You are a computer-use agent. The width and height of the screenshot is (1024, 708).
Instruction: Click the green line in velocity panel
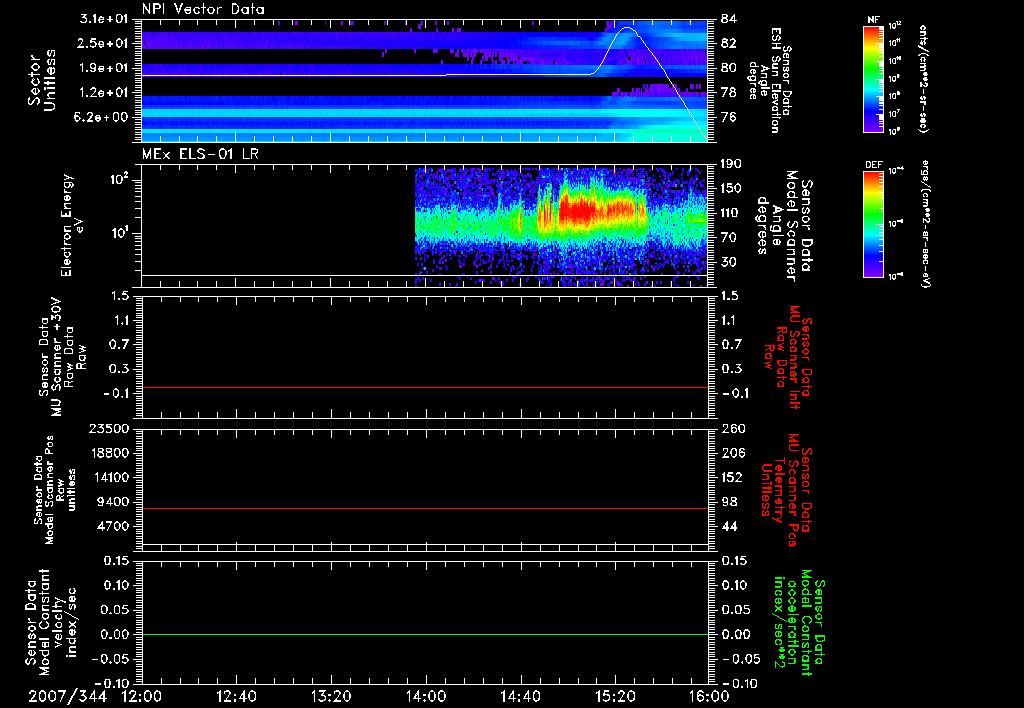[425, 634]
